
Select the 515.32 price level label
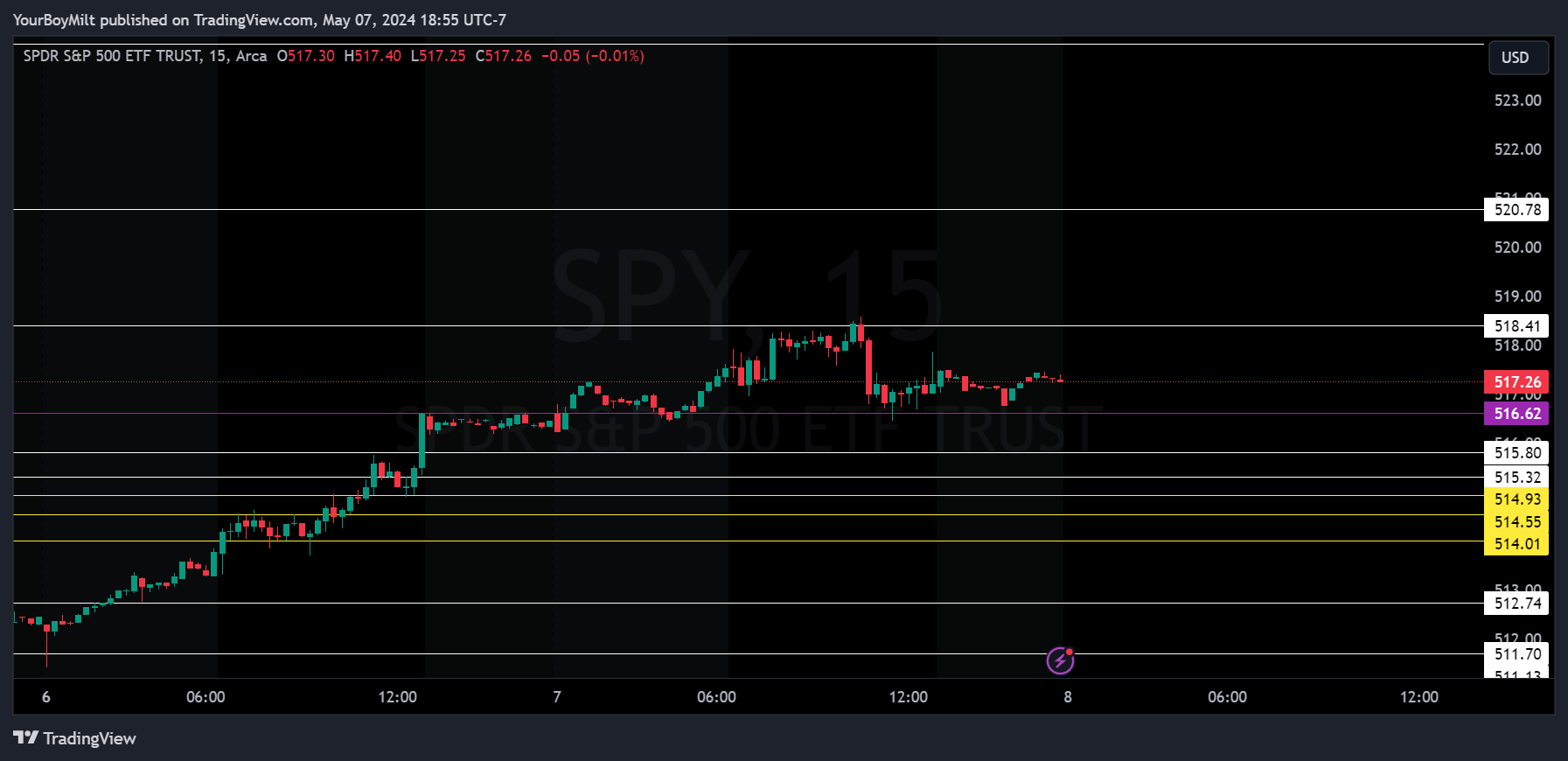[1516, 478]
